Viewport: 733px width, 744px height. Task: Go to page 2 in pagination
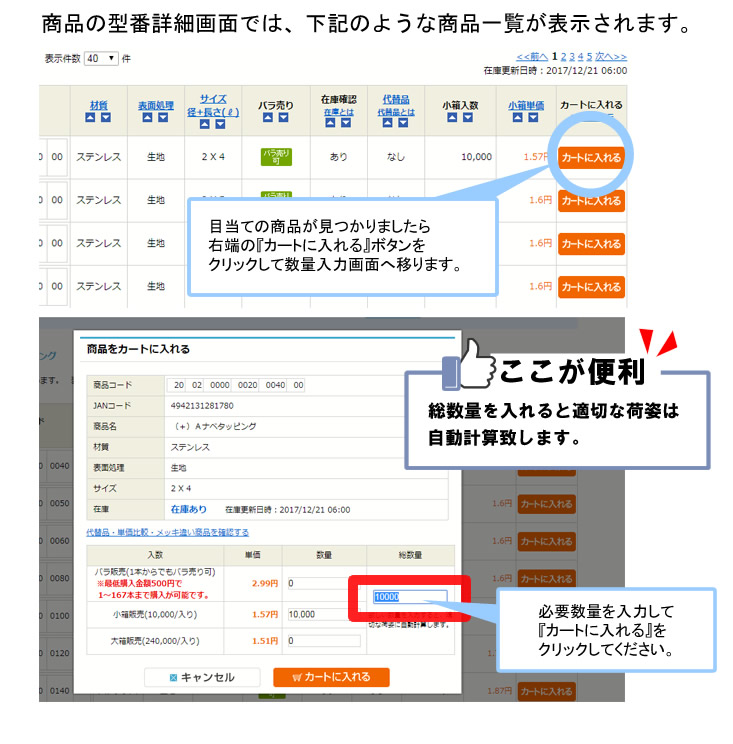(x=564, y=57)
